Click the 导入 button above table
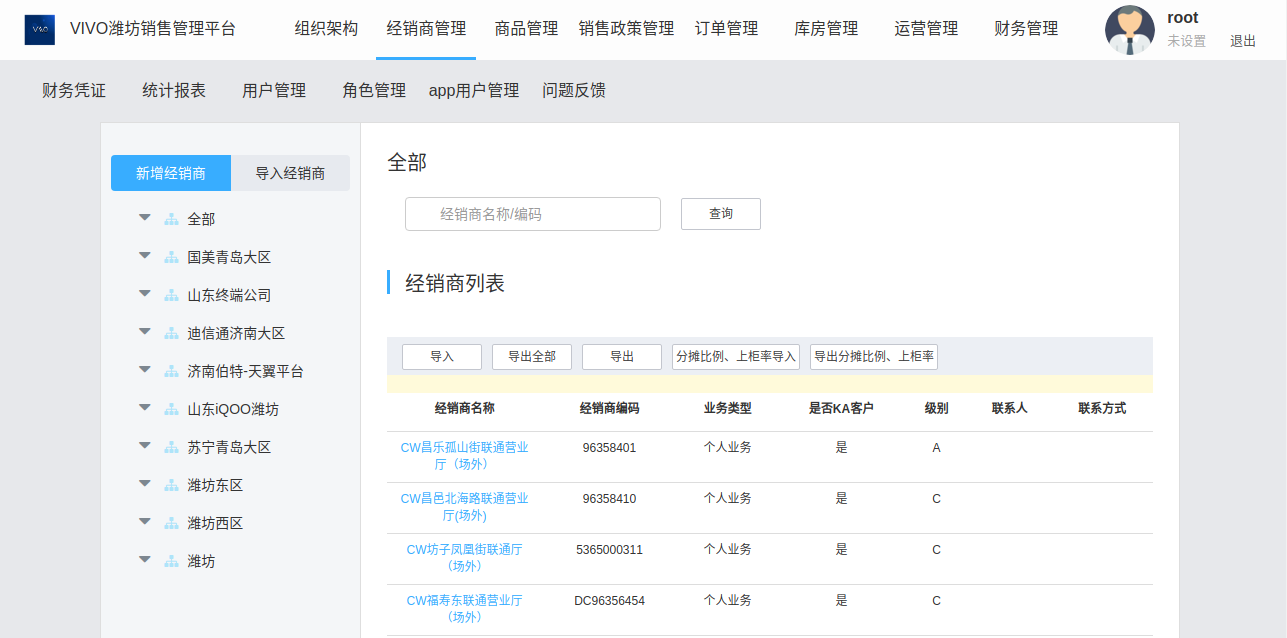Screen dimensions: 1287x638 tap(442, 357)
